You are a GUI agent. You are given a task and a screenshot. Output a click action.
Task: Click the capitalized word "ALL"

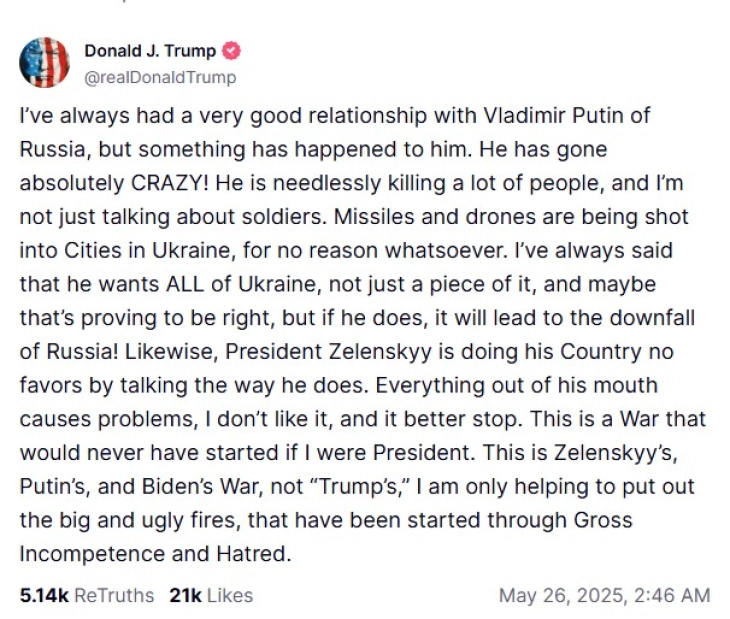pyautogui.click(x=185, y=284)
